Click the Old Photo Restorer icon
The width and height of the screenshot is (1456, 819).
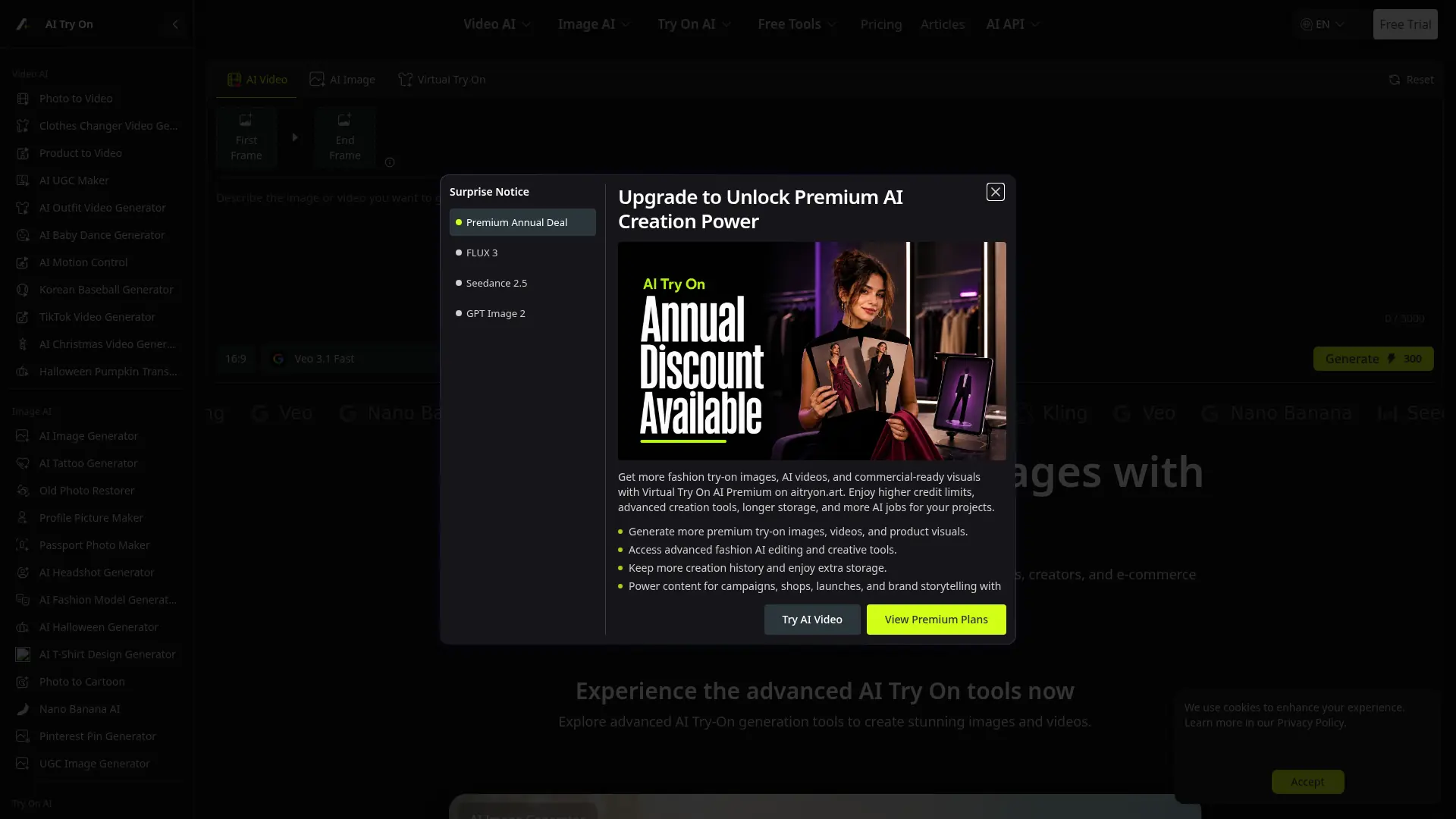point(23,491)
